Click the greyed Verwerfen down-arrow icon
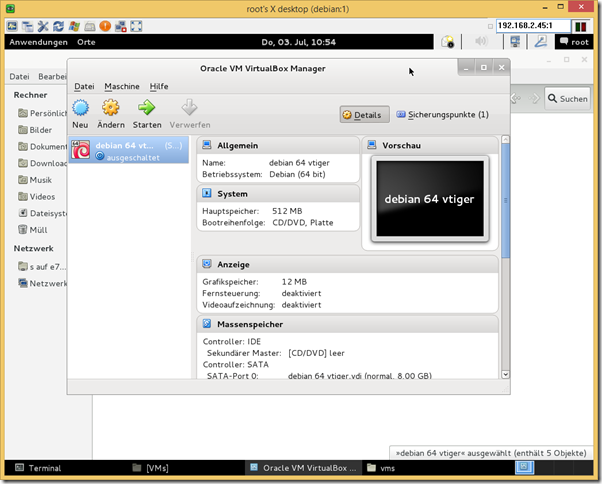602x484 pixels. click(189, 108)
